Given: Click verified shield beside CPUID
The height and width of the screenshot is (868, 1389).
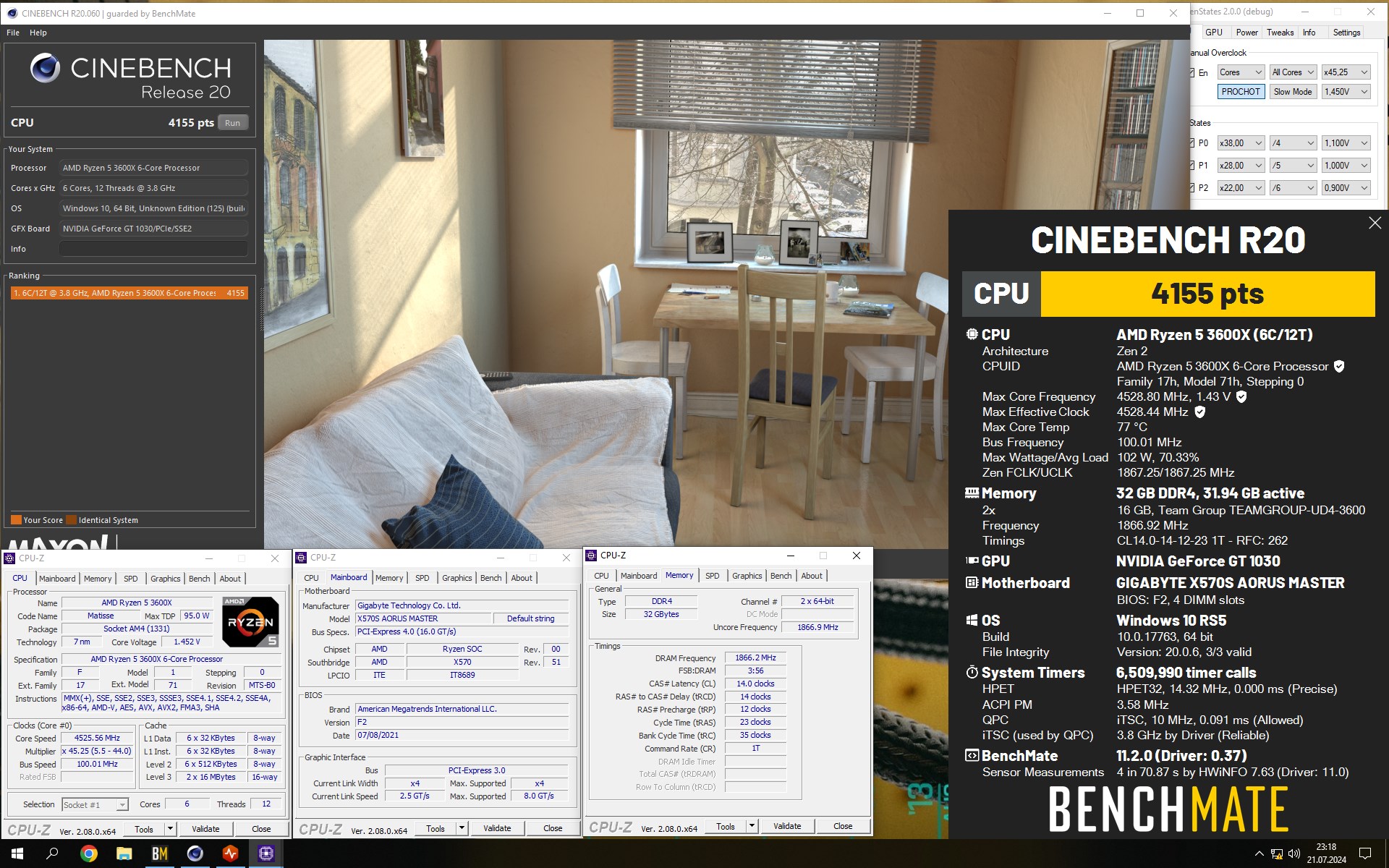Looking at the screenshot, I should pos(1339,366).
